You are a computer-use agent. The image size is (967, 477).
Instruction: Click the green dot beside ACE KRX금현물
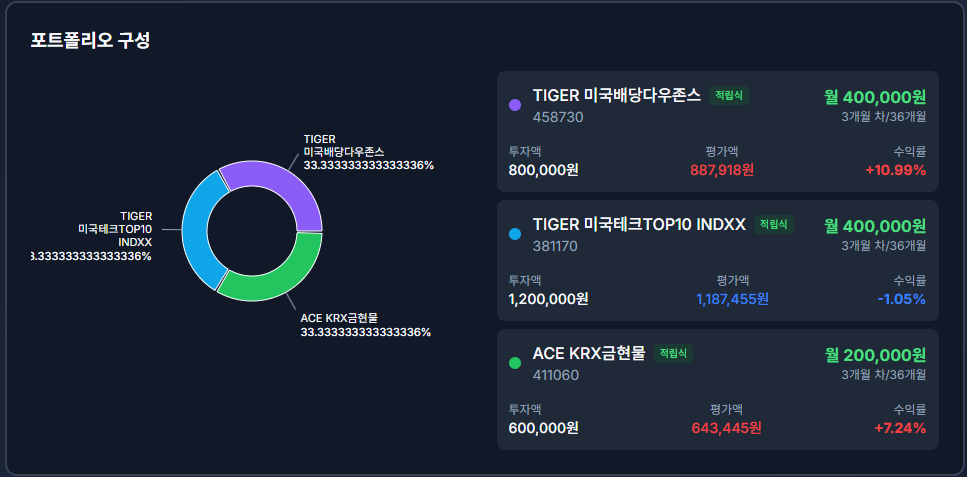pyautogui.click(x=515, y=363)
